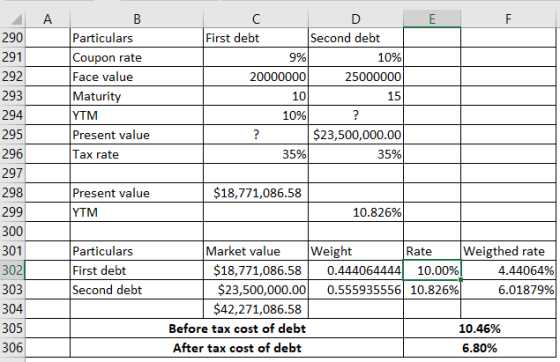Click the fill handle of the active cell
This screenshot has width=560, height=362.
461,280
